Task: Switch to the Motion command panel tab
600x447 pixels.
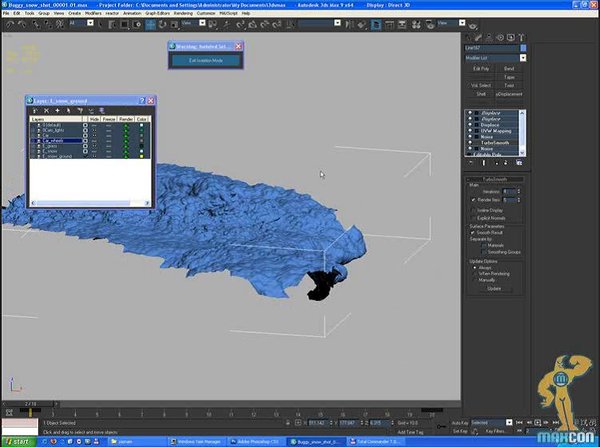Action: click(x=500, y=37)
